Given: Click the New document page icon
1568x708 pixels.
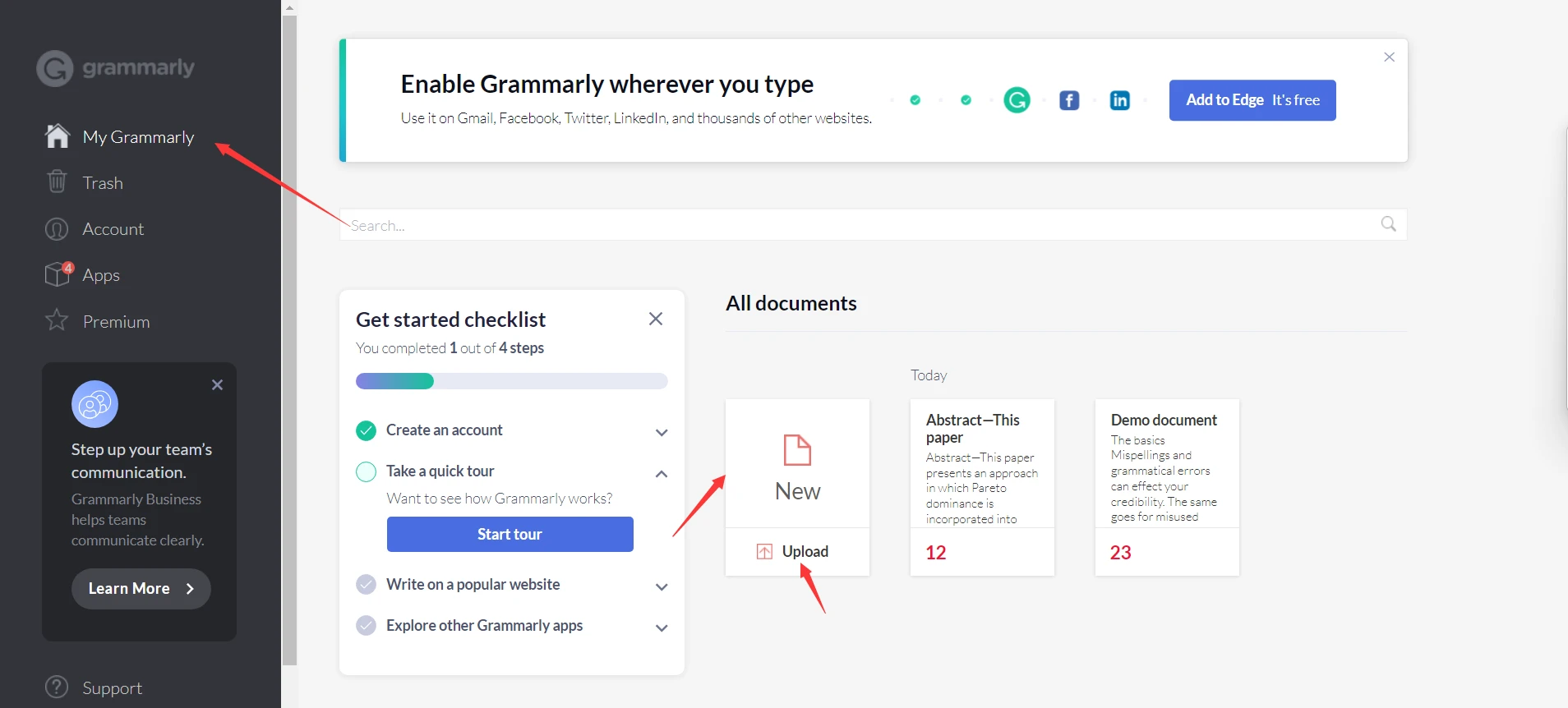Looking at the screenshot, I should [797, 450].
